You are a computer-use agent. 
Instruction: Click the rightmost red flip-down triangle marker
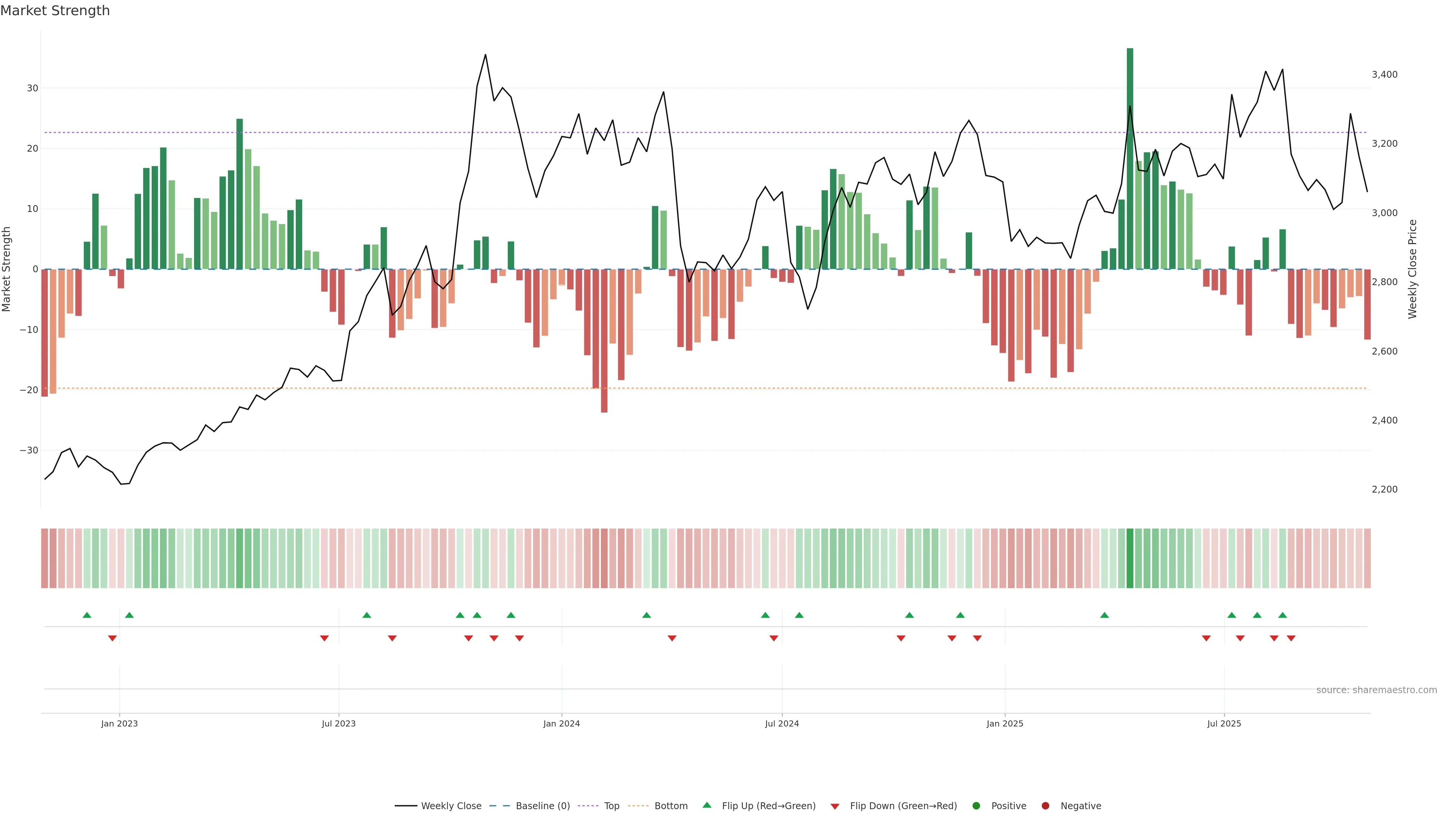(1291, 638)
